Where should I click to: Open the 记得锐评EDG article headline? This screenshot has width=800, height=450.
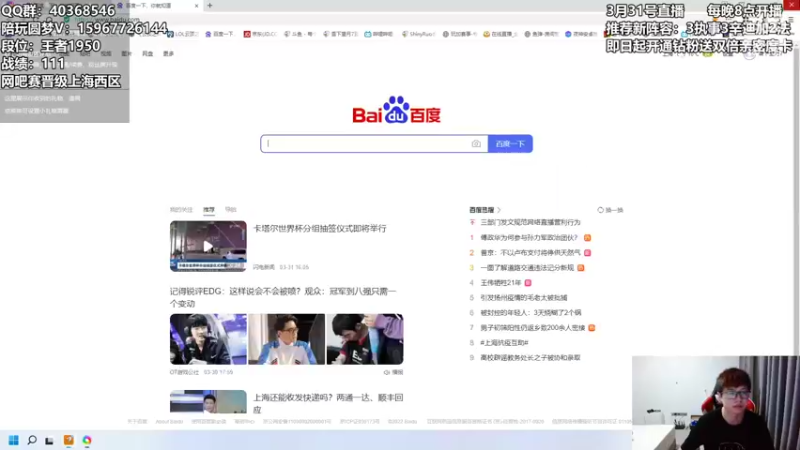[283, 297]
